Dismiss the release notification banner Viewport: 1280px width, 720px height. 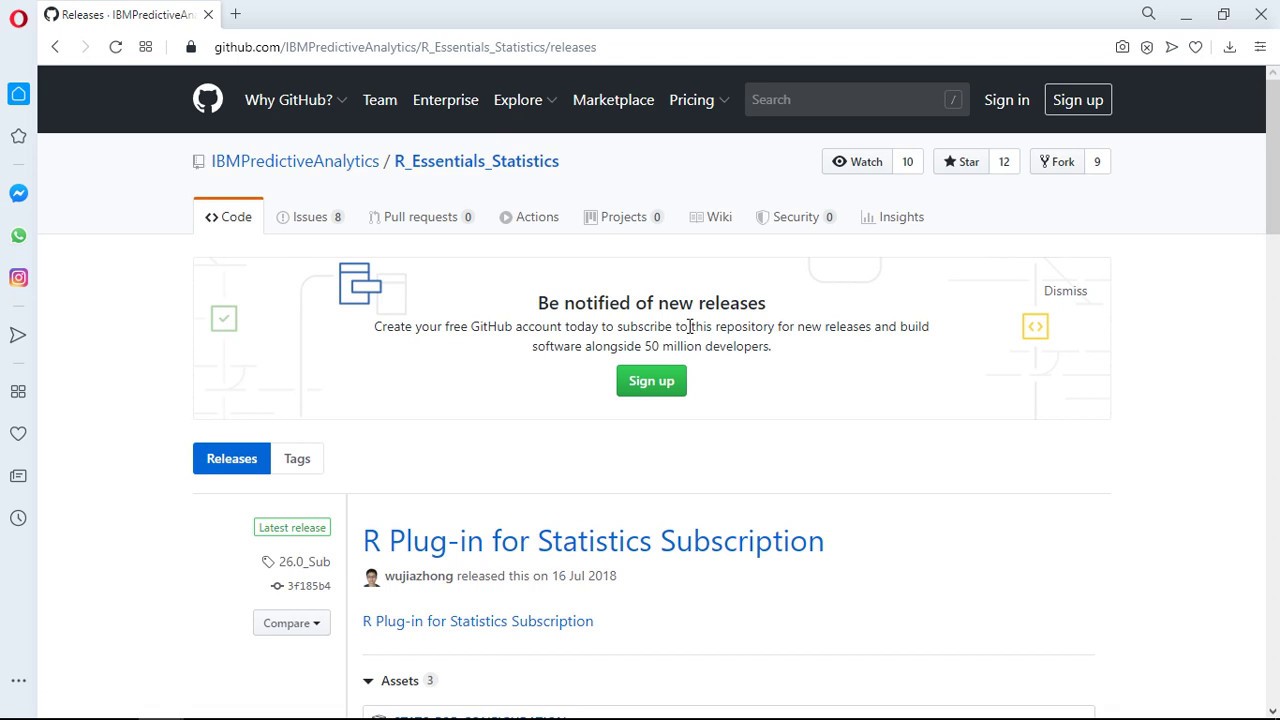(1065, 291)
